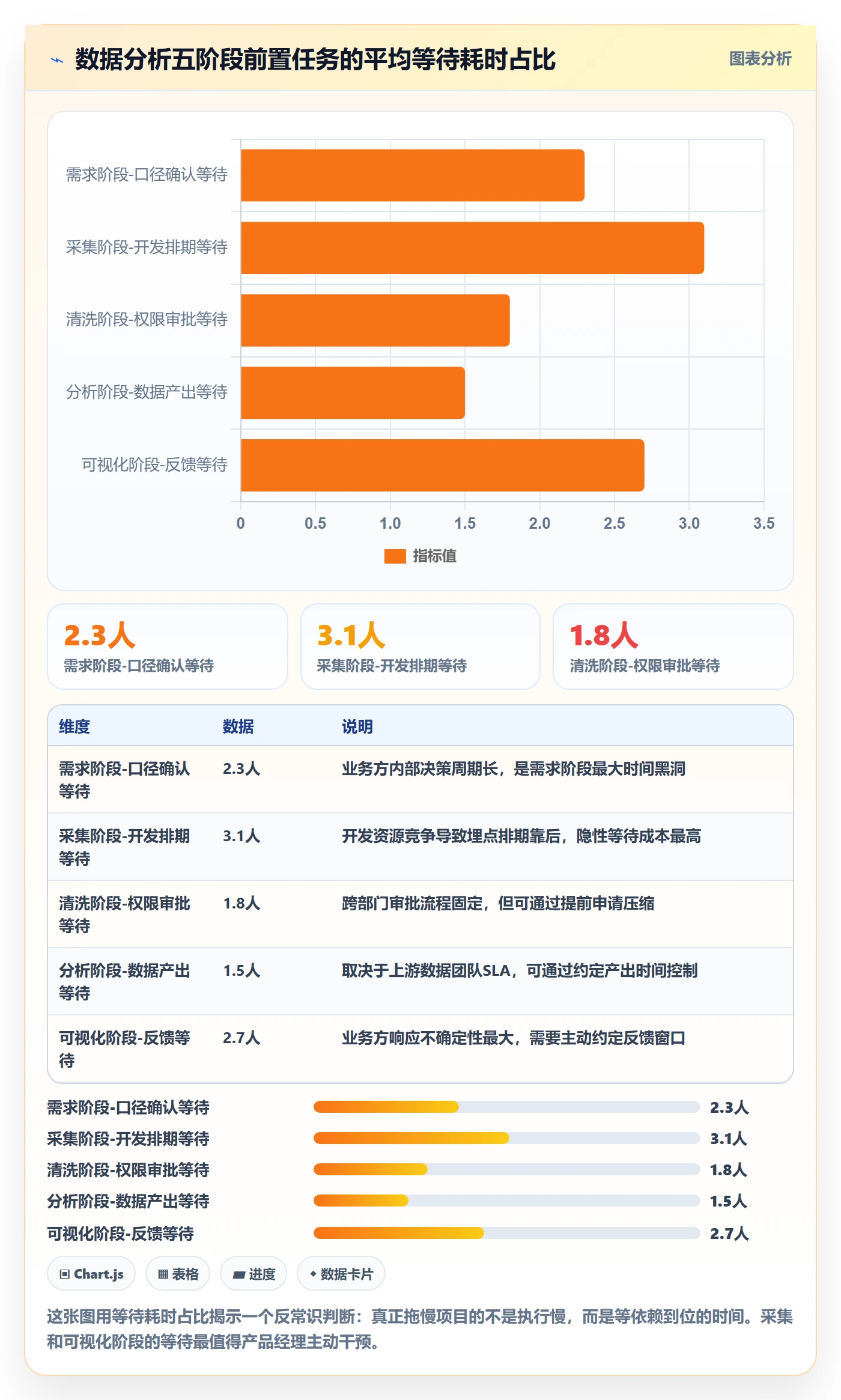The height and width of the screenshot is (1400, 841).
Task: Click the 进度 tag
Action: coord(254,1274)
